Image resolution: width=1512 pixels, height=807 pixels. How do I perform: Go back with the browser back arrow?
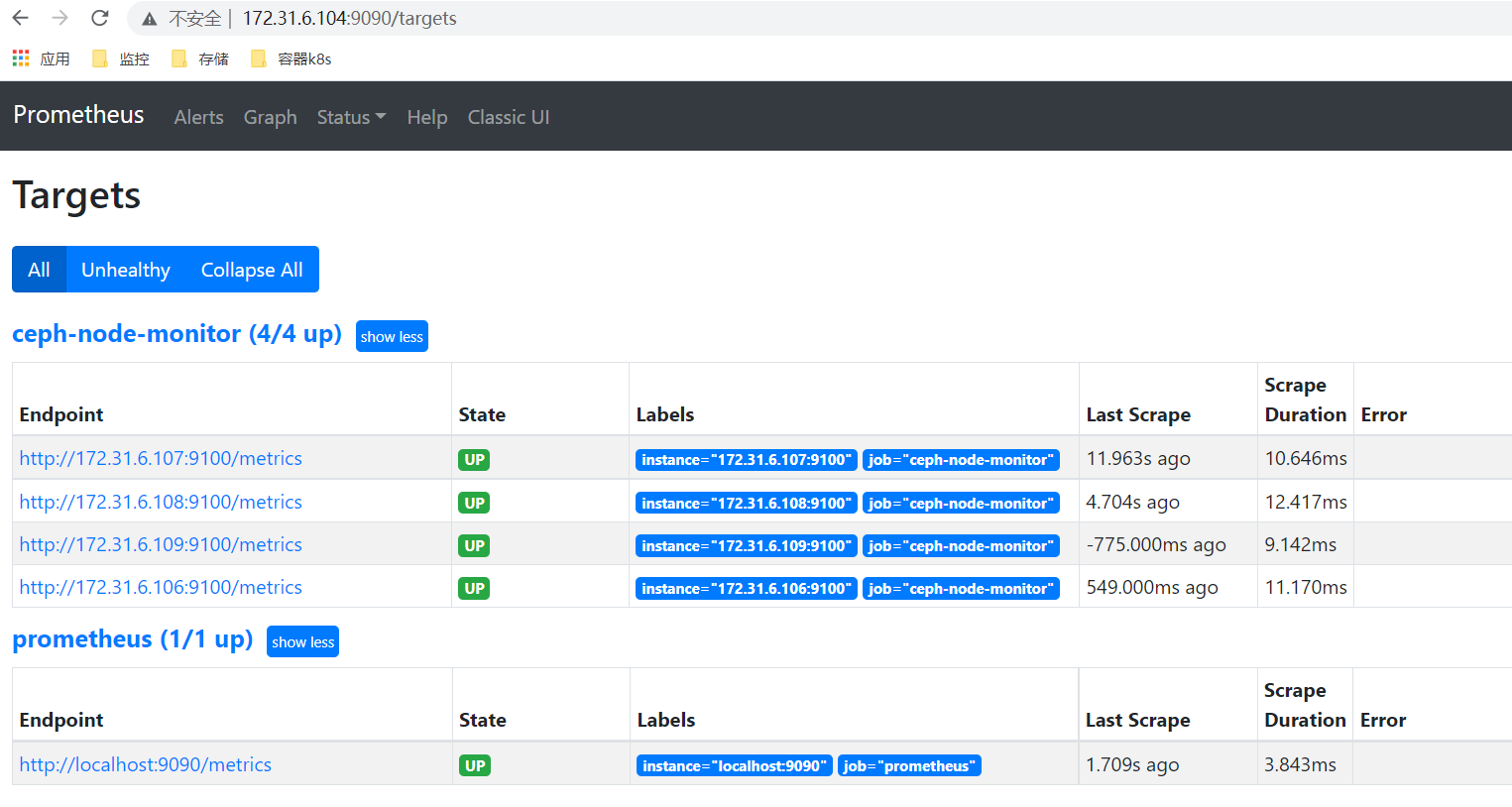[21, 18]
